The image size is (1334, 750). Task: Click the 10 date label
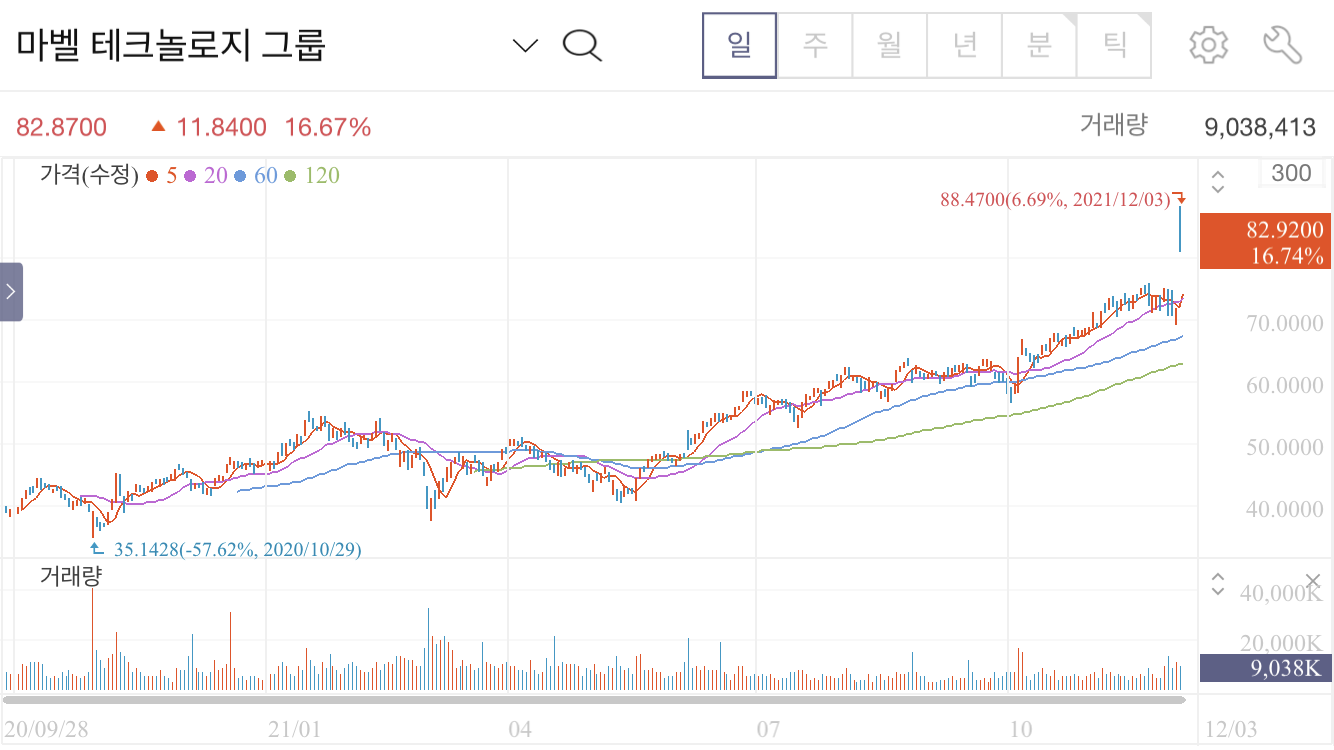pos(1019,729)
